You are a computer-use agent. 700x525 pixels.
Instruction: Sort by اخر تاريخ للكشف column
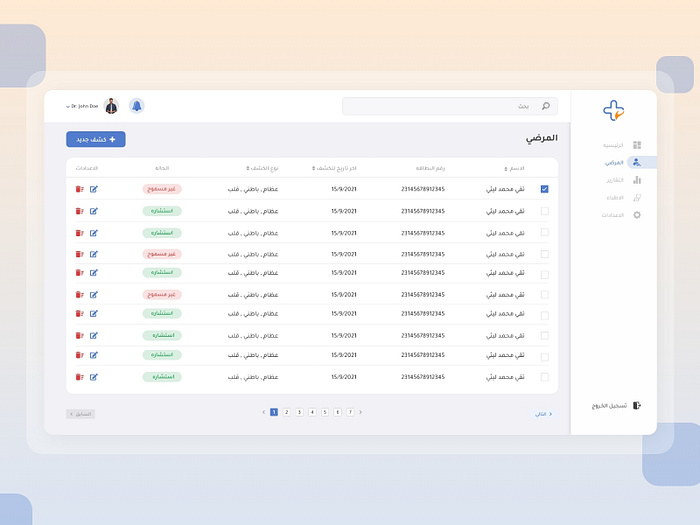pyautogui.click(x=334, y=168)
